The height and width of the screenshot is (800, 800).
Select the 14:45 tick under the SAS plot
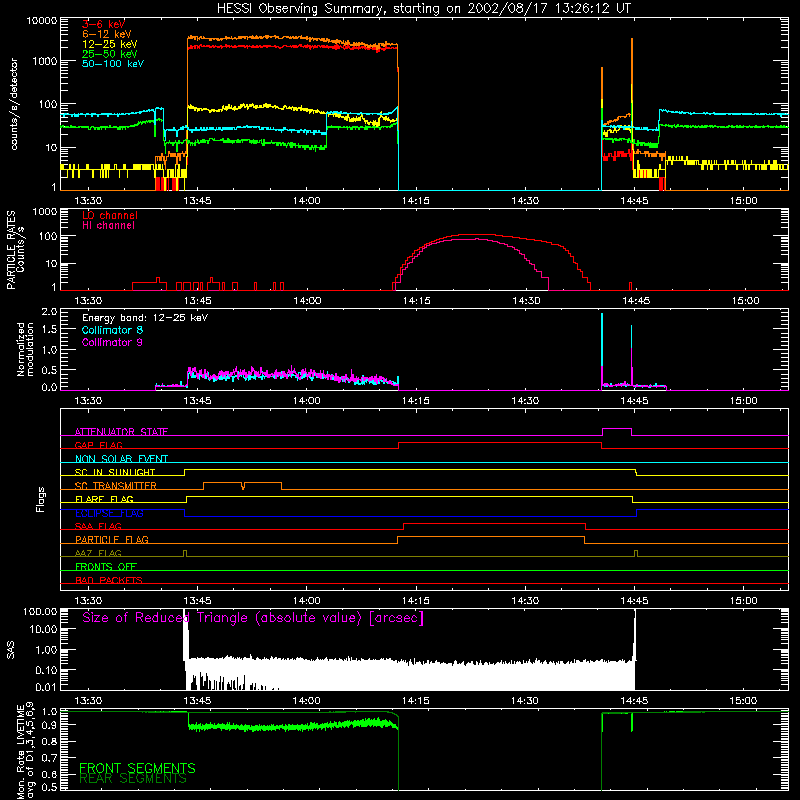[x=634, y=701]
